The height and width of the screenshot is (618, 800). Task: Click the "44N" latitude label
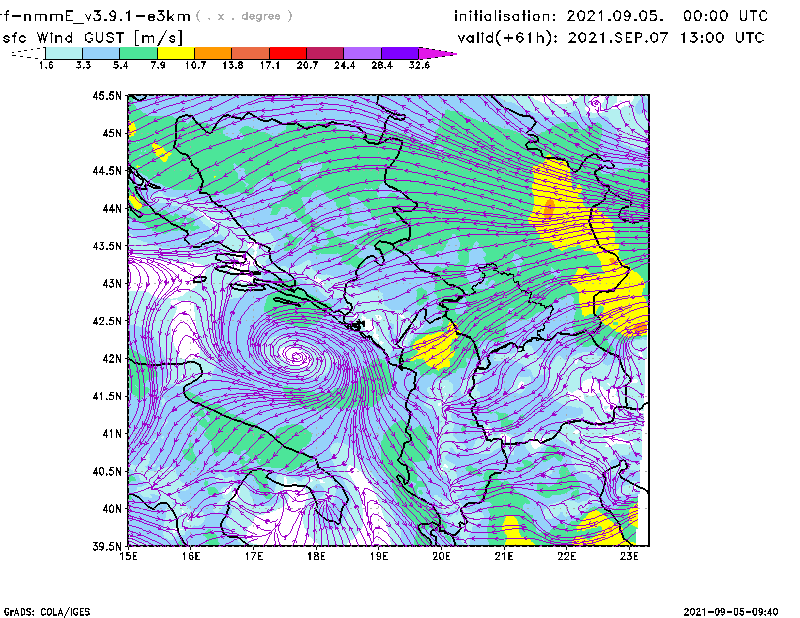coord(112,208)
